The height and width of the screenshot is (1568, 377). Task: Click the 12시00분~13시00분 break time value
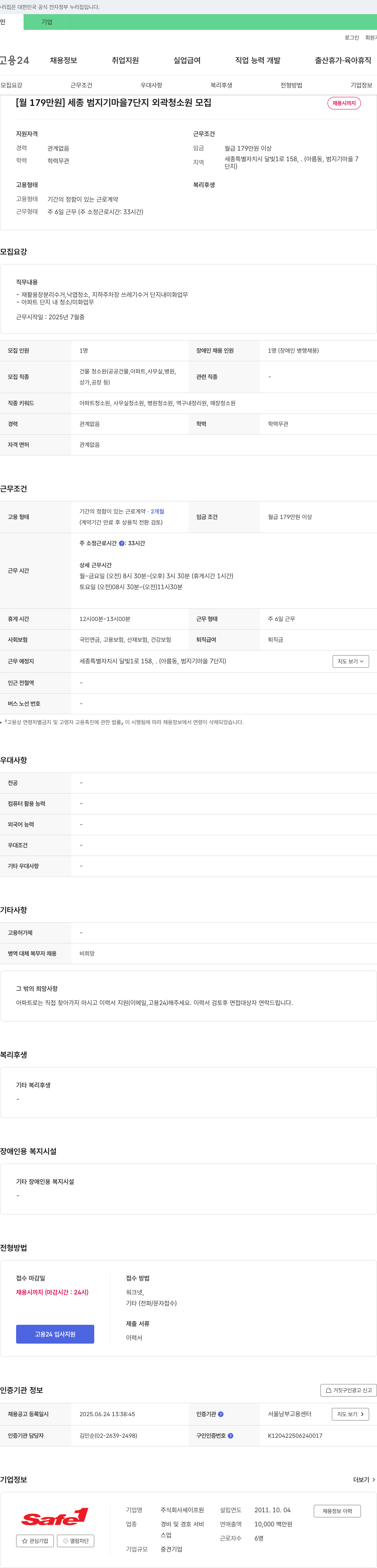(105, 619)
